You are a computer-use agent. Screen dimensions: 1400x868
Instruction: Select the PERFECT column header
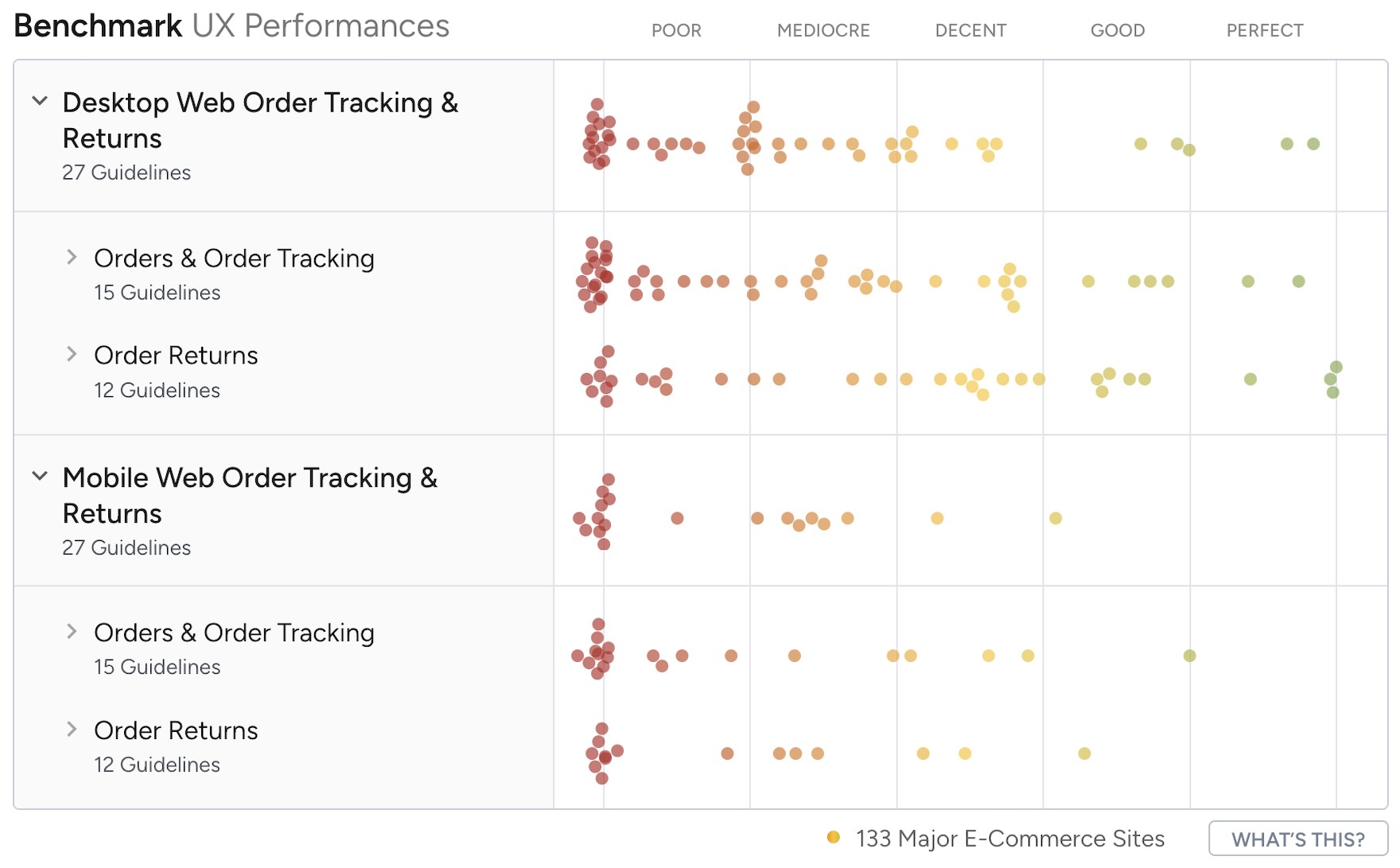click(x=1265, y=30)
